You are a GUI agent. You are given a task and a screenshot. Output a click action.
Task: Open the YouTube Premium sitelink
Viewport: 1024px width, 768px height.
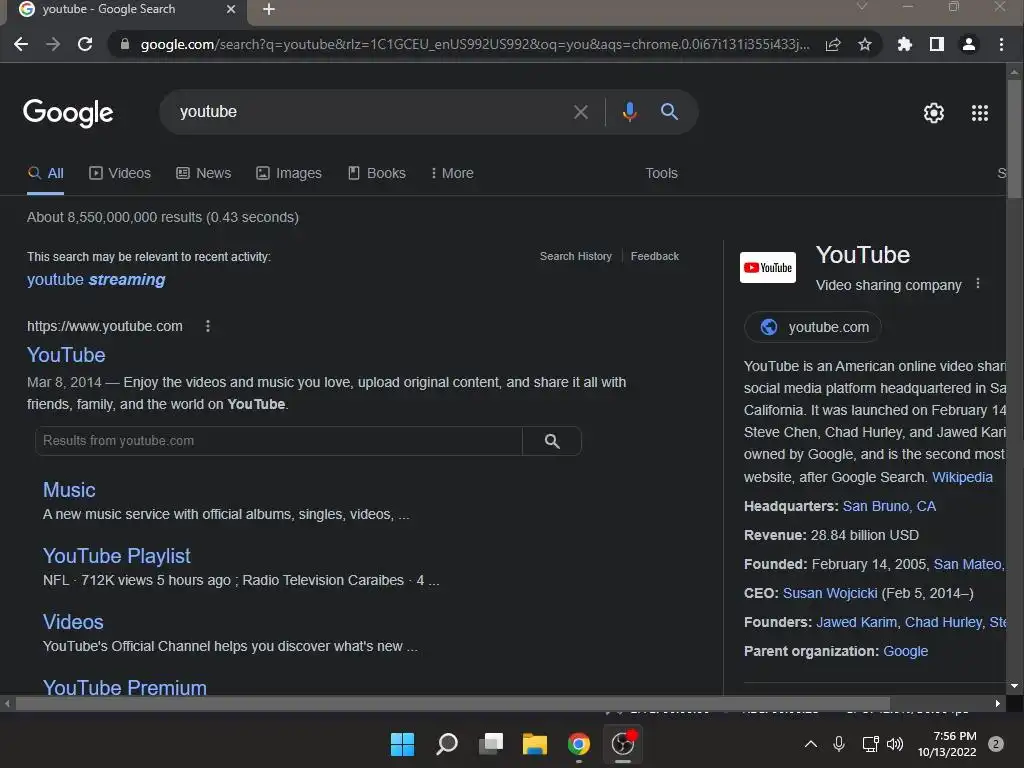coord(125,687)
